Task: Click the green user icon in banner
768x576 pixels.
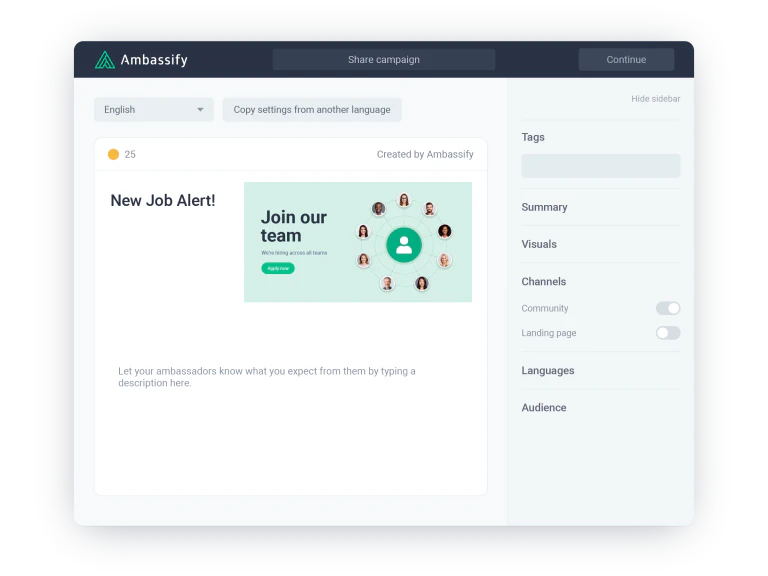Action: click(x=404, y=245)
